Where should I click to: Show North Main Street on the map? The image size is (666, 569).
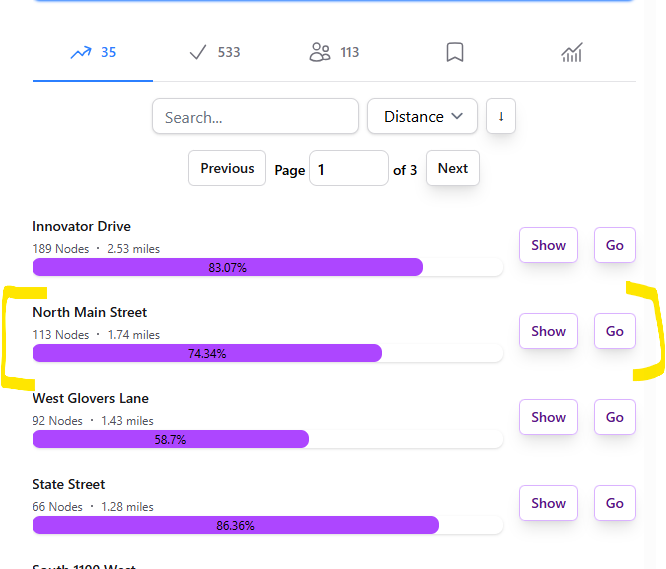[548, 332]
